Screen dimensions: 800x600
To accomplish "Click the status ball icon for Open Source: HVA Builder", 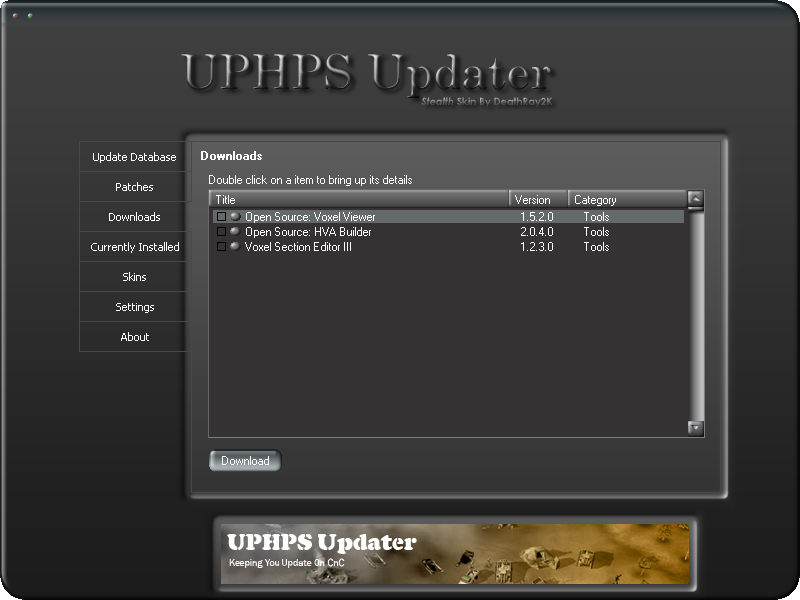I will click(235, 232).
